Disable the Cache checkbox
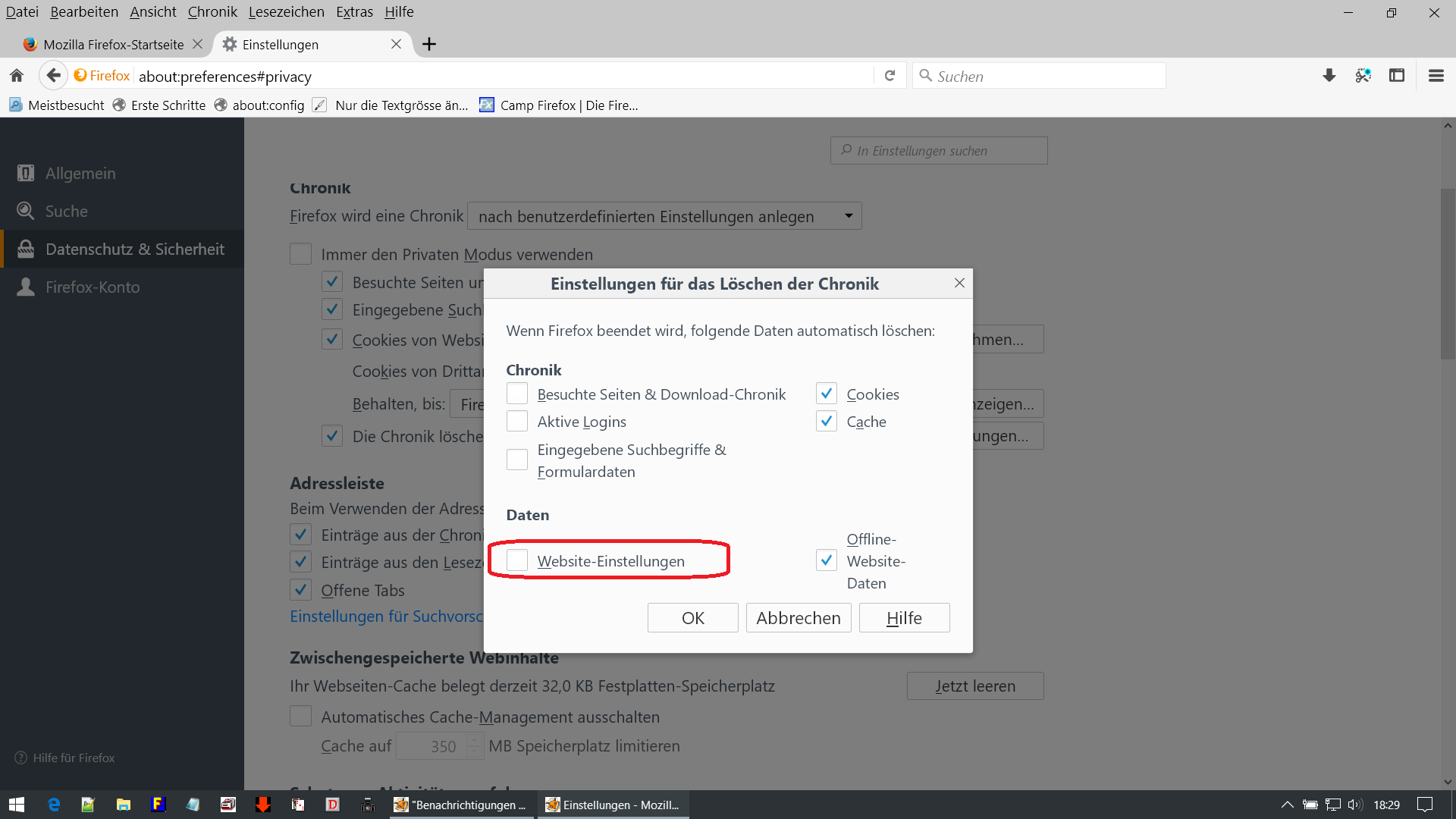The image size is (1456, 819). (827, 421)
